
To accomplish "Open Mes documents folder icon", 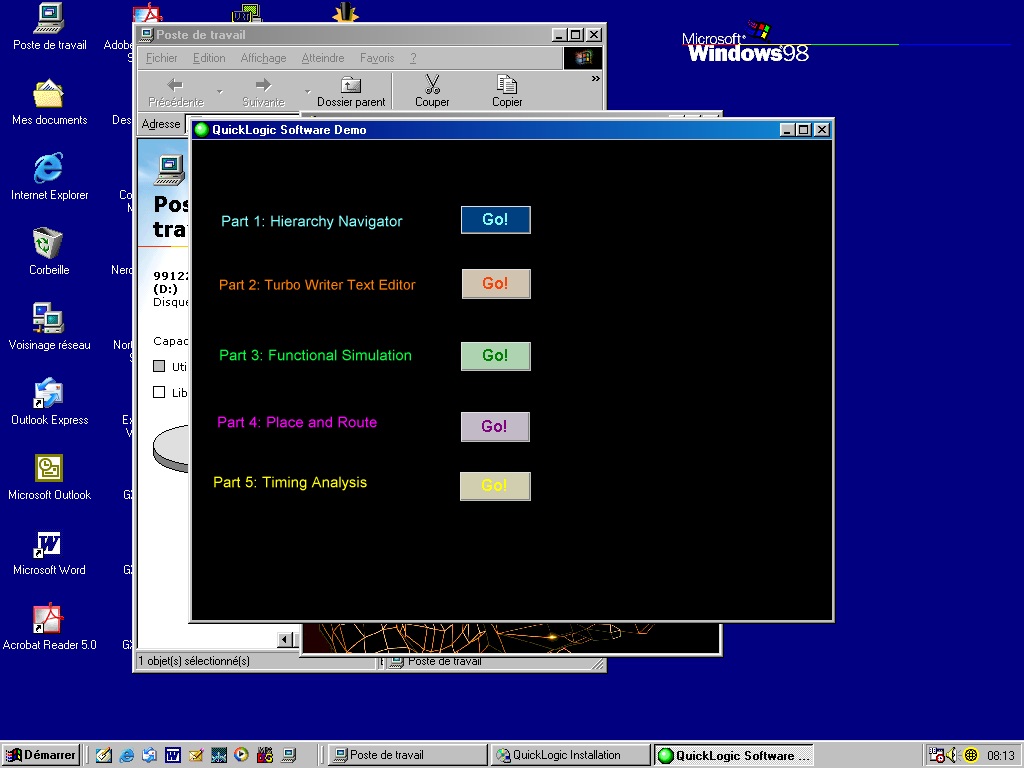I will coord(49,95).
